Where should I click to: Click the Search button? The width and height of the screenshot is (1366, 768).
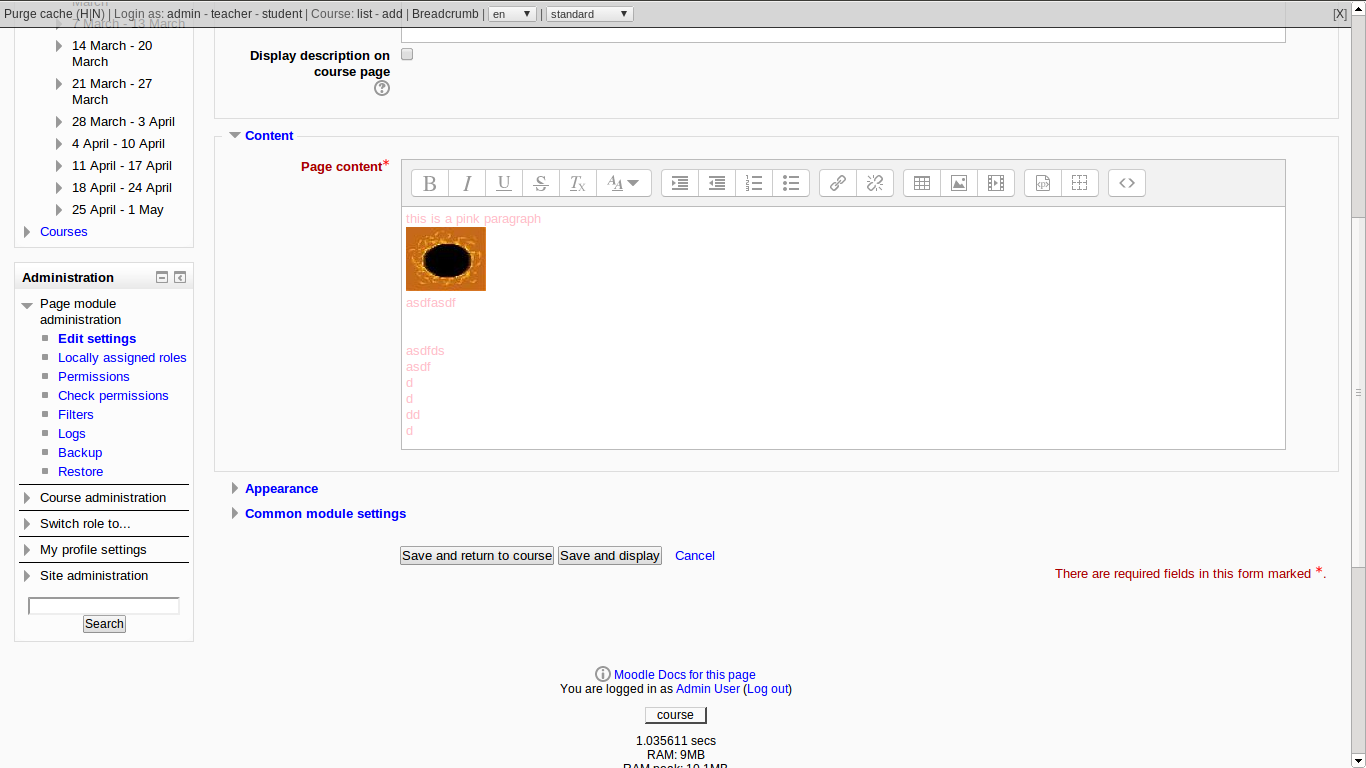pyautogui.click(x=104, y=623)
